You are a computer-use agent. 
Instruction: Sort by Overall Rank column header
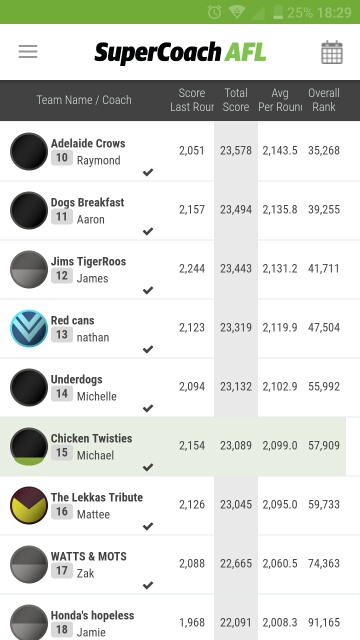pos(324,100)
